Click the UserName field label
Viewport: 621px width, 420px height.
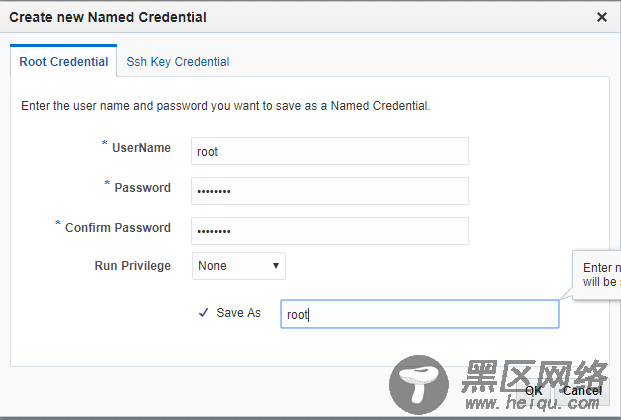click(141, 148)
